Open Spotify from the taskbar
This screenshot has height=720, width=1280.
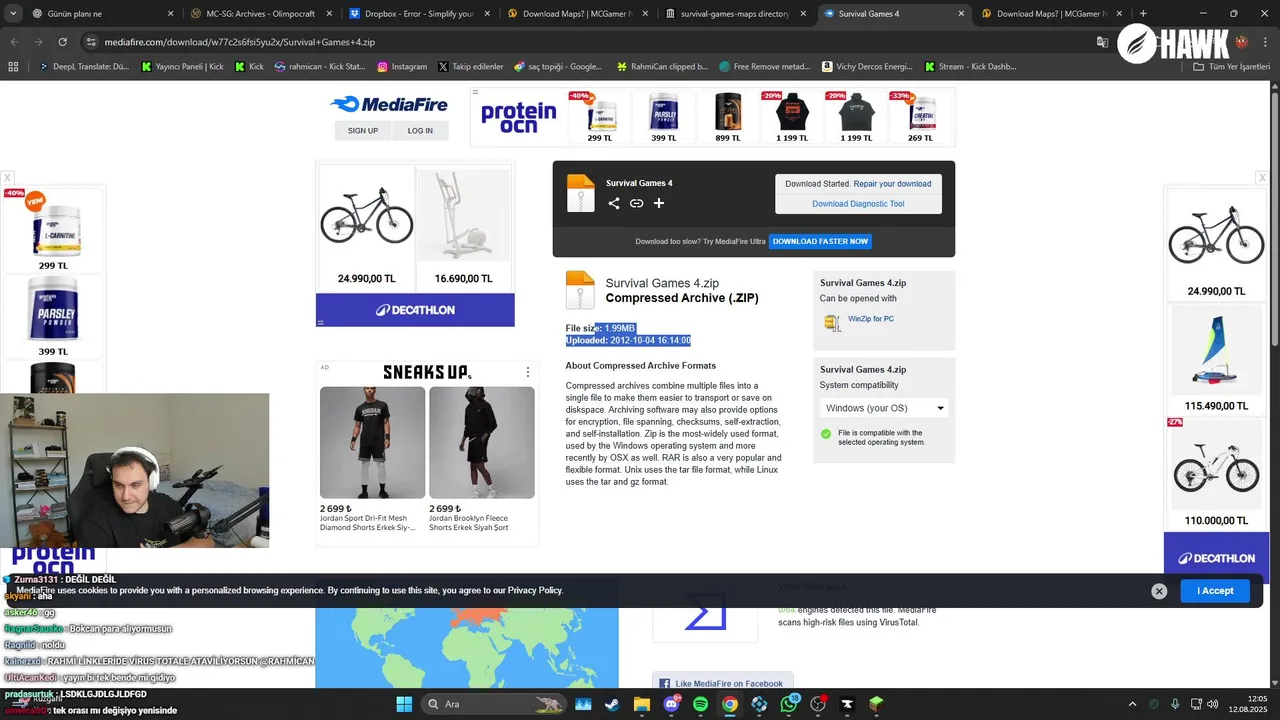(700, 704)
